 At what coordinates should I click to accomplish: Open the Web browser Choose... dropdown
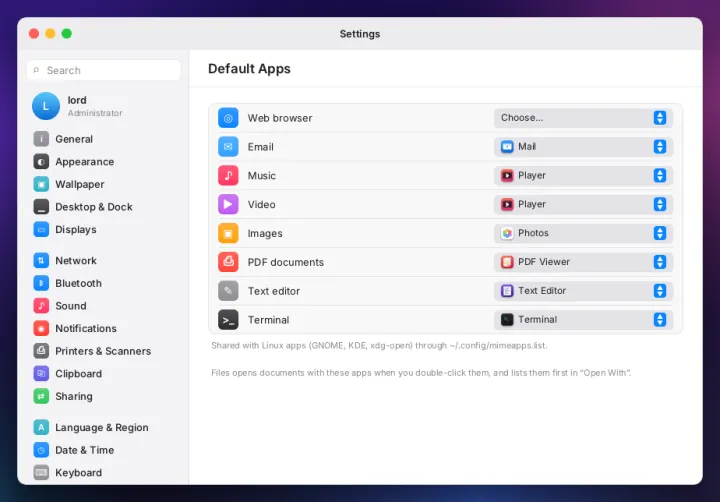(x=583, y=118)
